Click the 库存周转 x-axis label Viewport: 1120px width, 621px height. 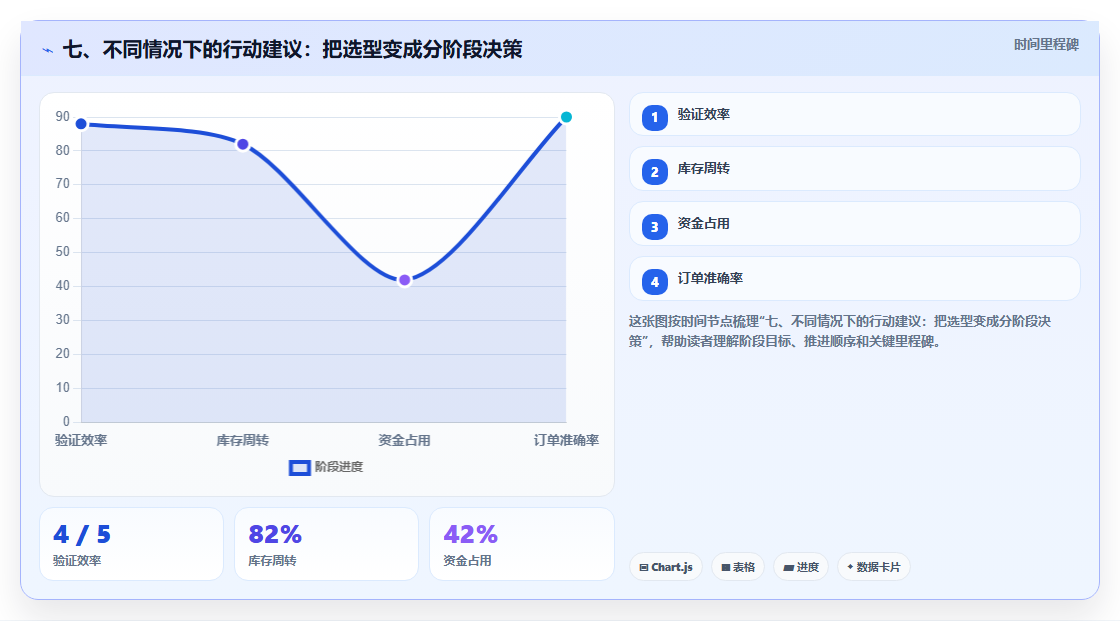pos(243,440)
